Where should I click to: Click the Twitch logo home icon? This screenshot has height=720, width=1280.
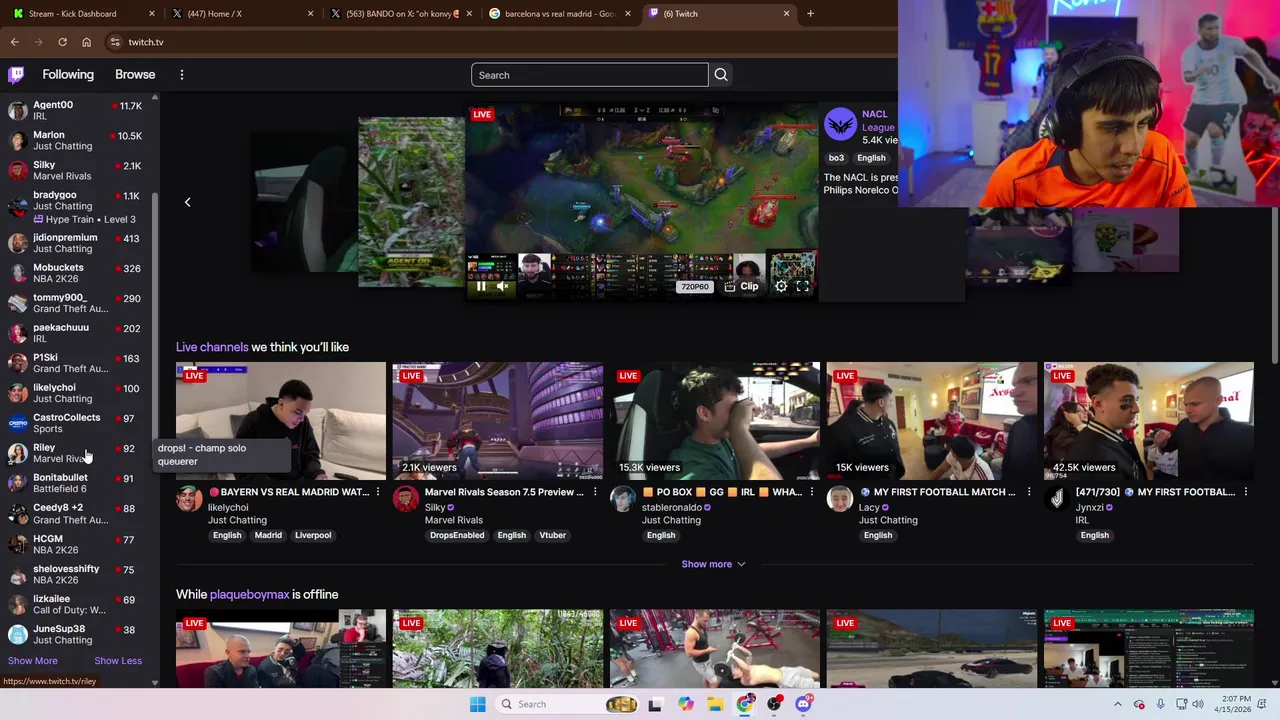[16, 75]
